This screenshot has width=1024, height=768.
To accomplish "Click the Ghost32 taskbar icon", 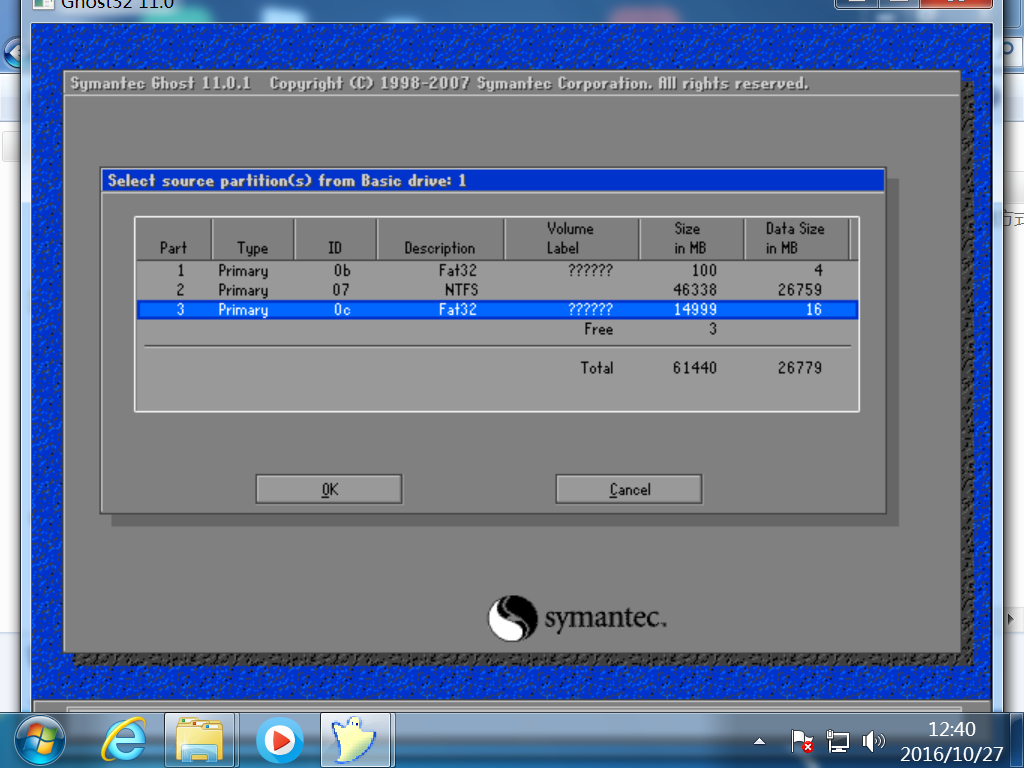I will [x=356, y=741].
